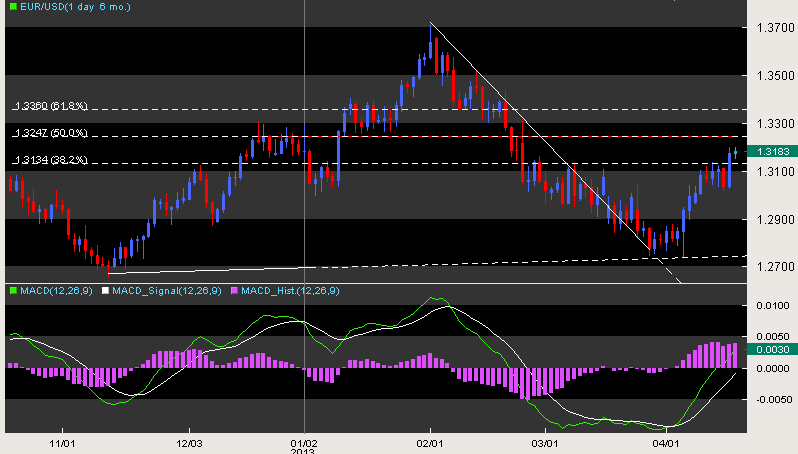The image size is (798, 454).
Task: Click the 1.3500 price axis label
Action: tap(776, 76)
